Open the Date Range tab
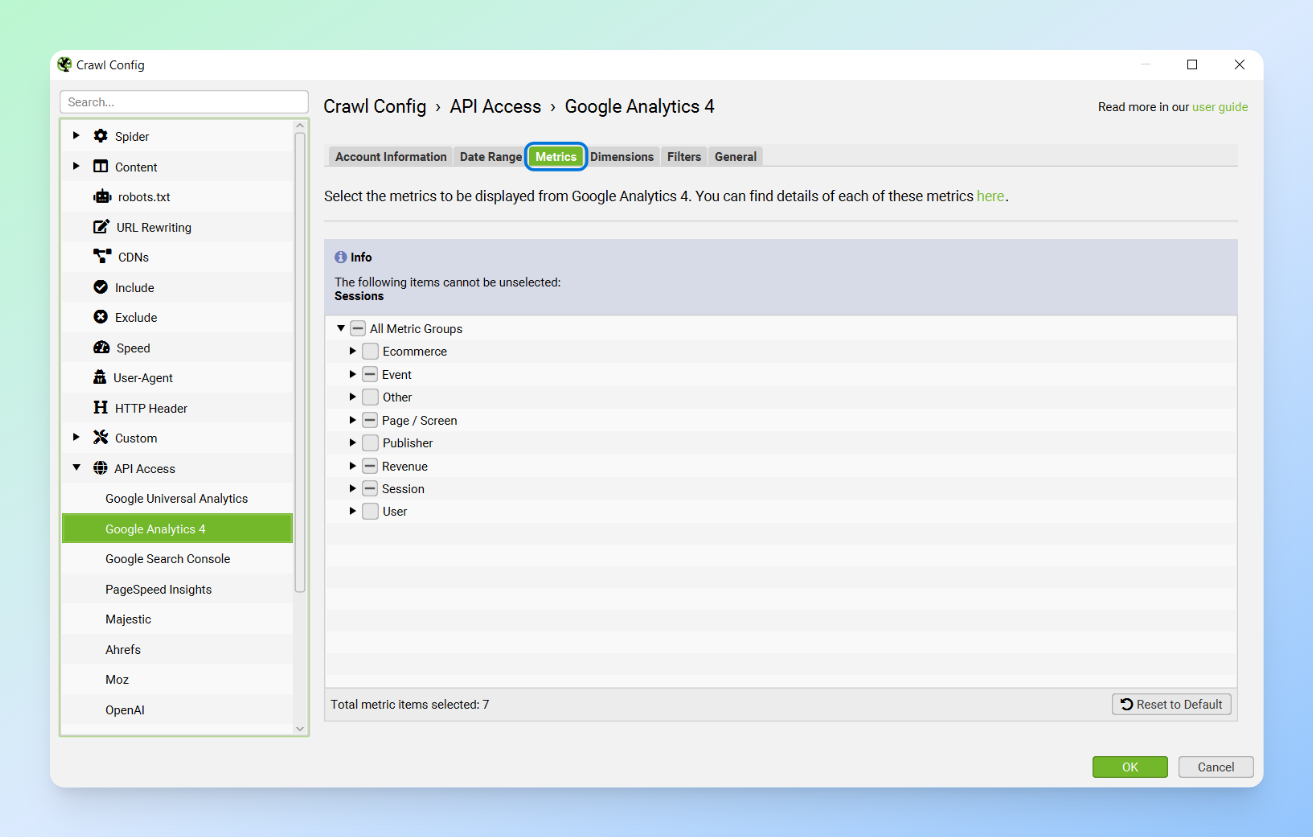Viewport: 1313px width, 837px height. point(490,157)
